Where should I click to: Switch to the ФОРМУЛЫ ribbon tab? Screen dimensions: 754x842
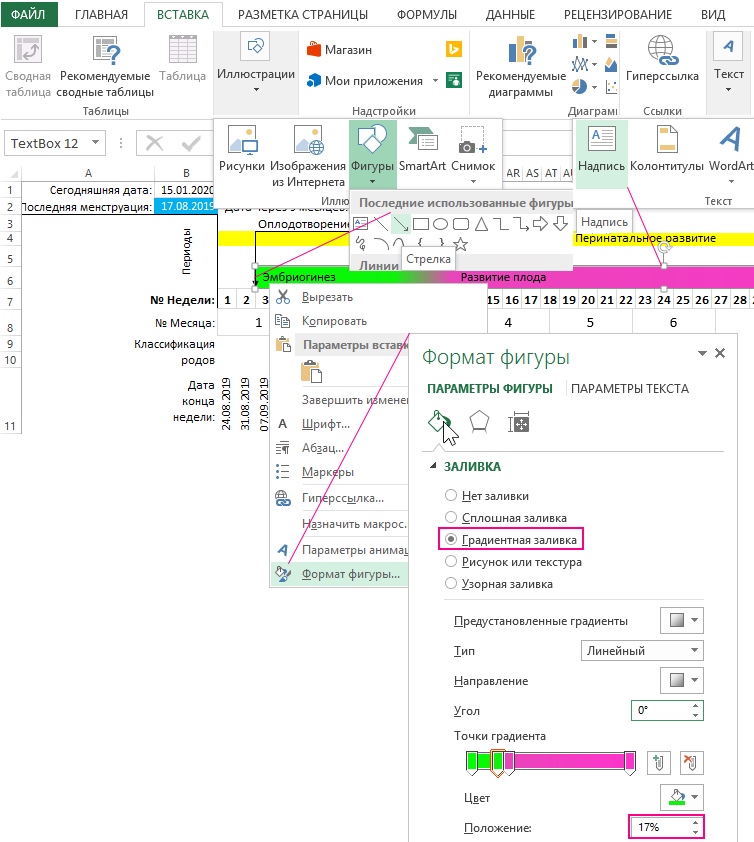pos(426,14)
